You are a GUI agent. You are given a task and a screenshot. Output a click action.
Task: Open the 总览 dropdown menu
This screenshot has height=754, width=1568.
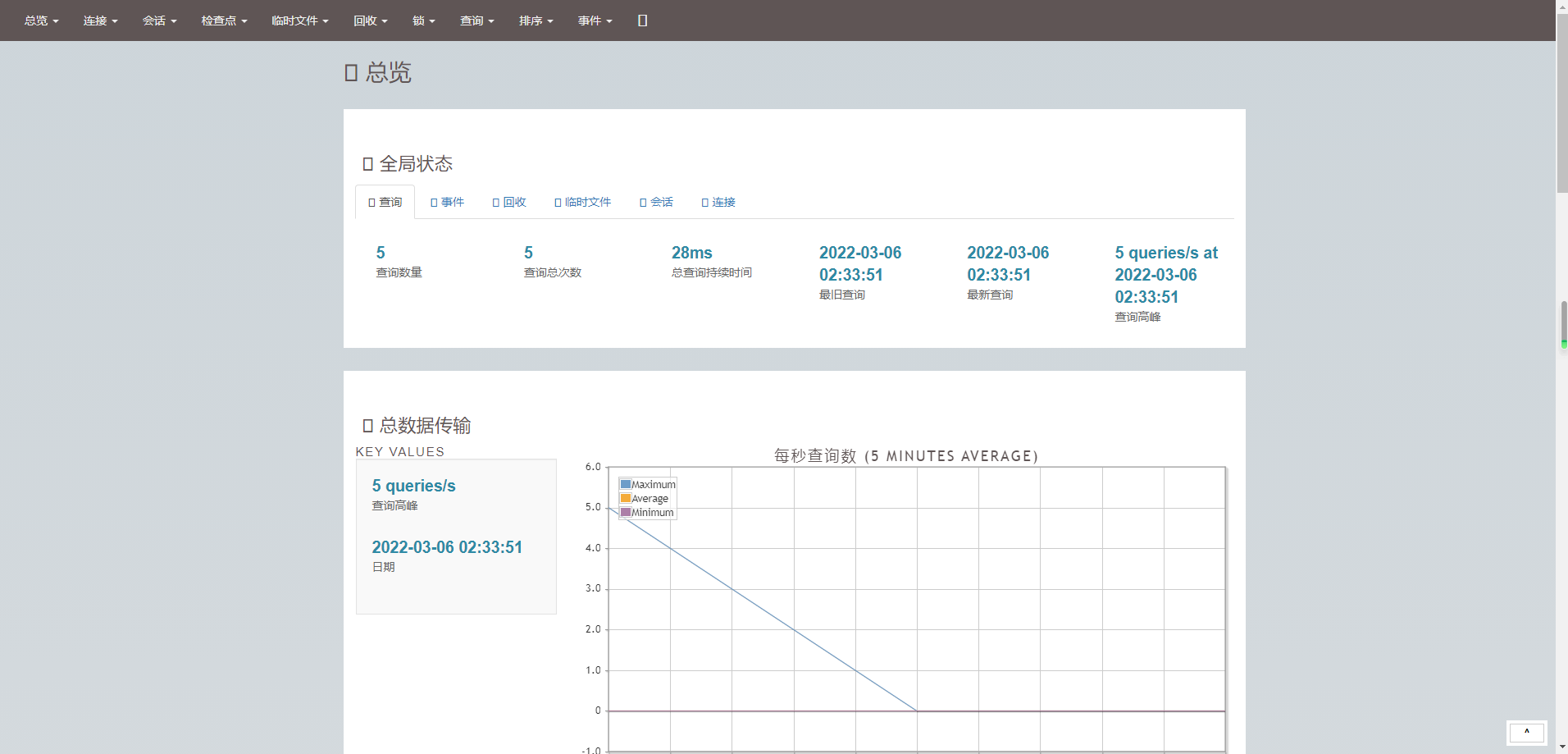[42, 21]
